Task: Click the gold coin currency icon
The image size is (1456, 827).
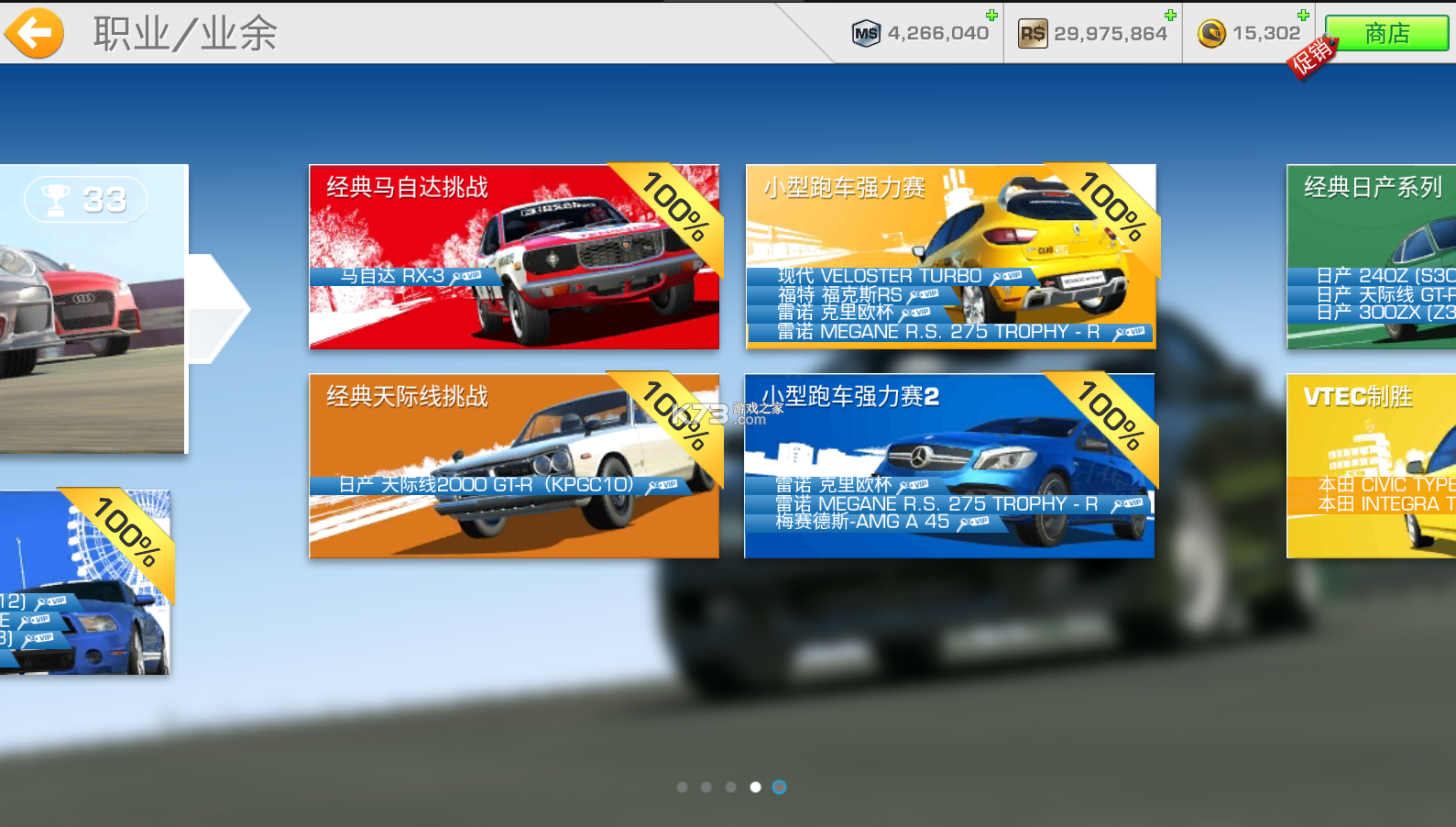Action: pyautogui.click(x=1211, y=34)
